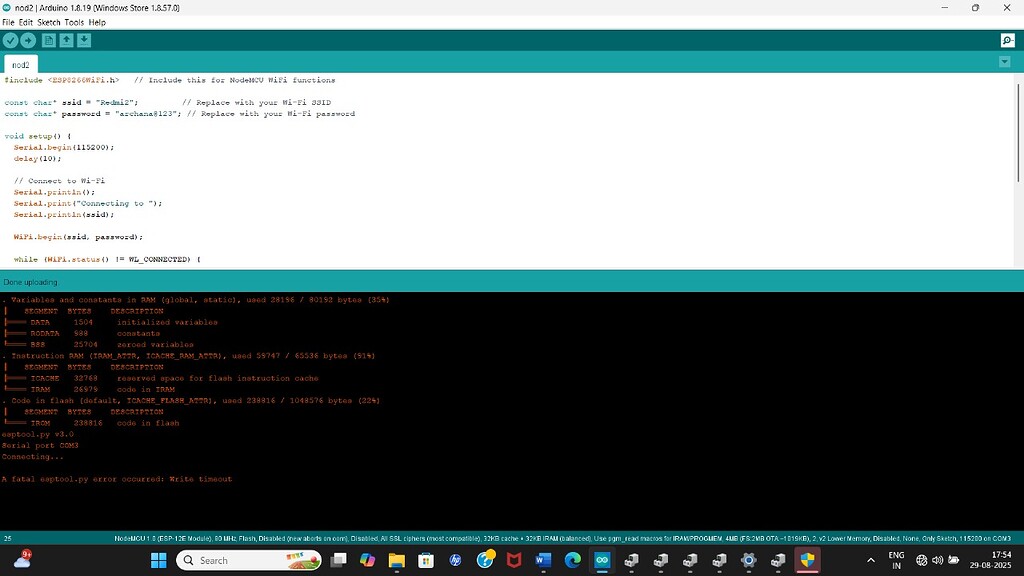Click the Verify sketch checkmark icon
The height and width of the screenshot is (576, 1024).
[x=10, y=40]
